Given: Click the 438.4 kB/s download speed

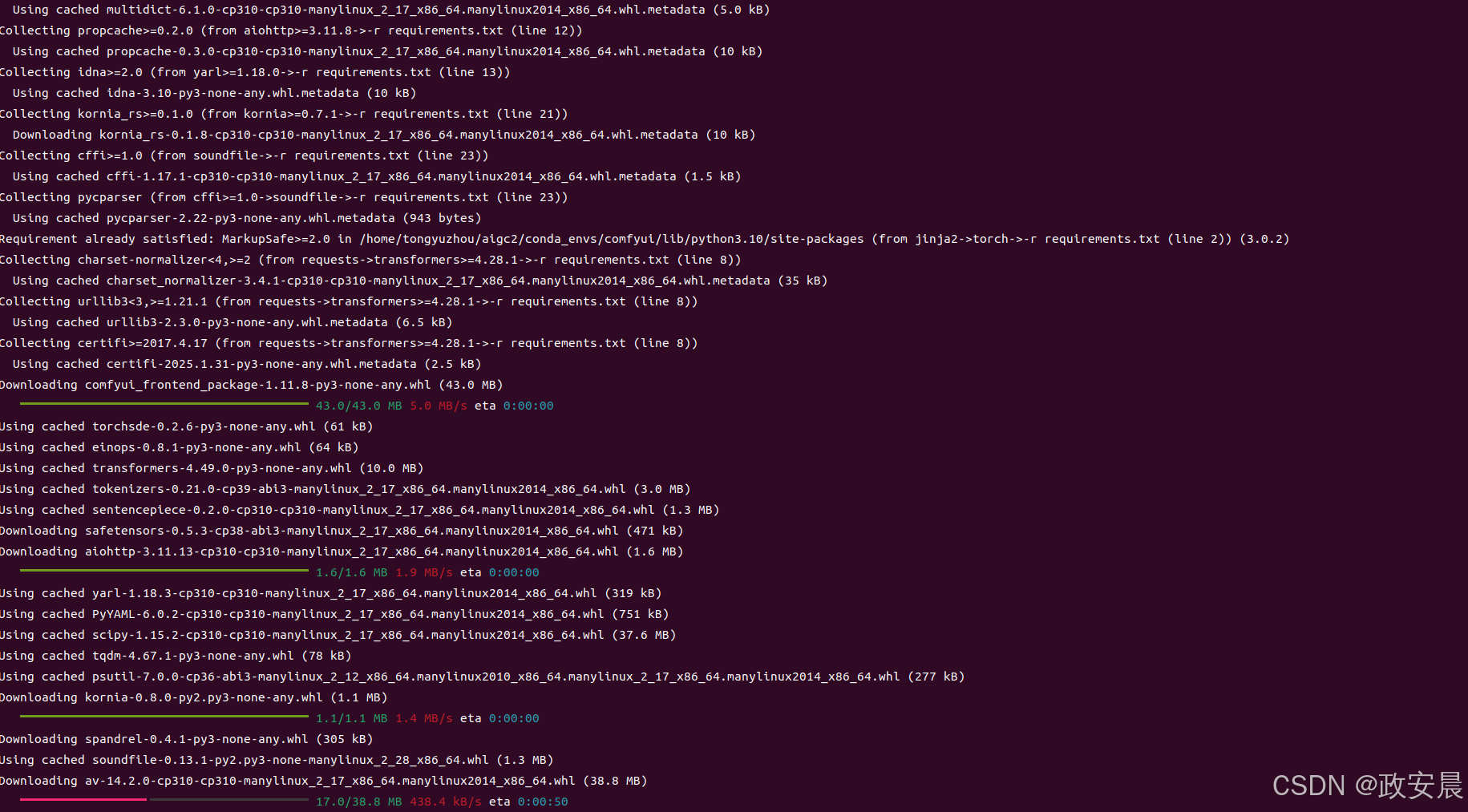Looking at the screenshot, I should (x=446, y=802).
